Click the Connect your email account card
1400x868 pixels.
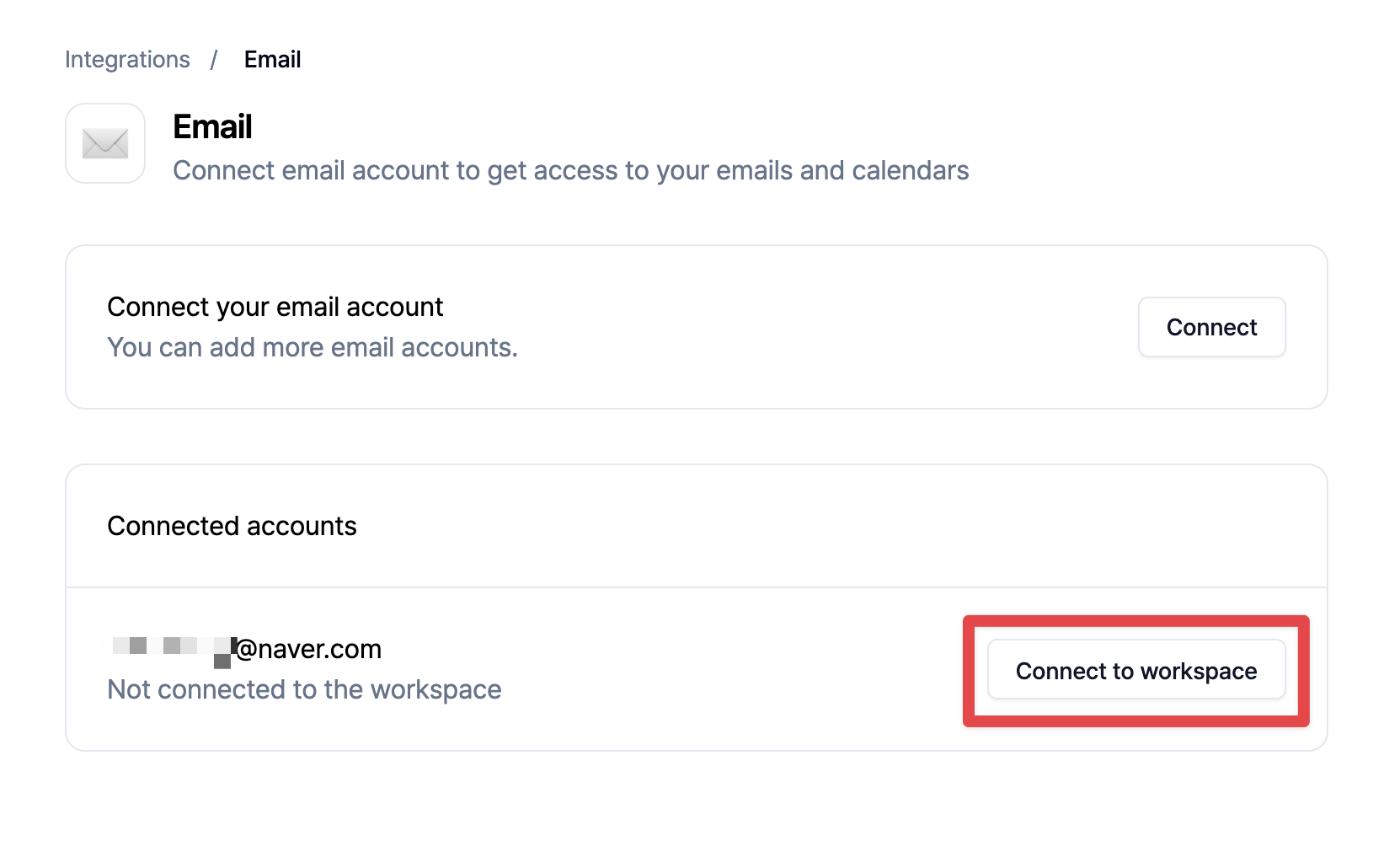pyautogui.click(x=697, y=327)
